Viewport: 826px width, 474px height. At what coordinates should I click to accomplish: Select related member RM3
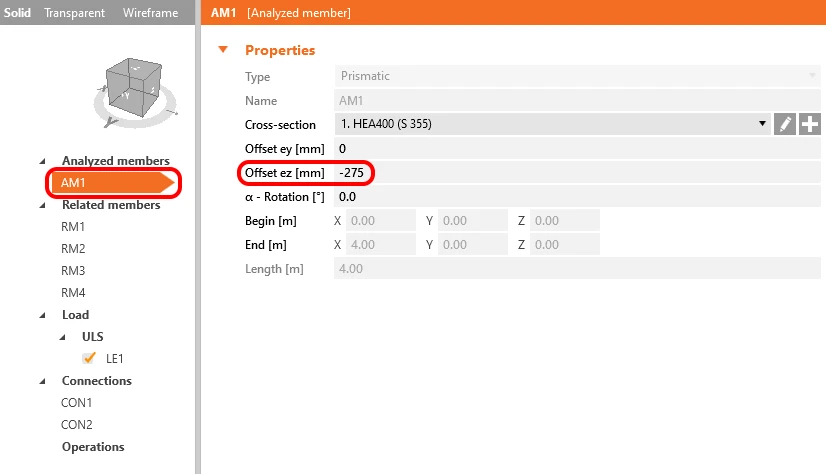[x=73, y=271]
